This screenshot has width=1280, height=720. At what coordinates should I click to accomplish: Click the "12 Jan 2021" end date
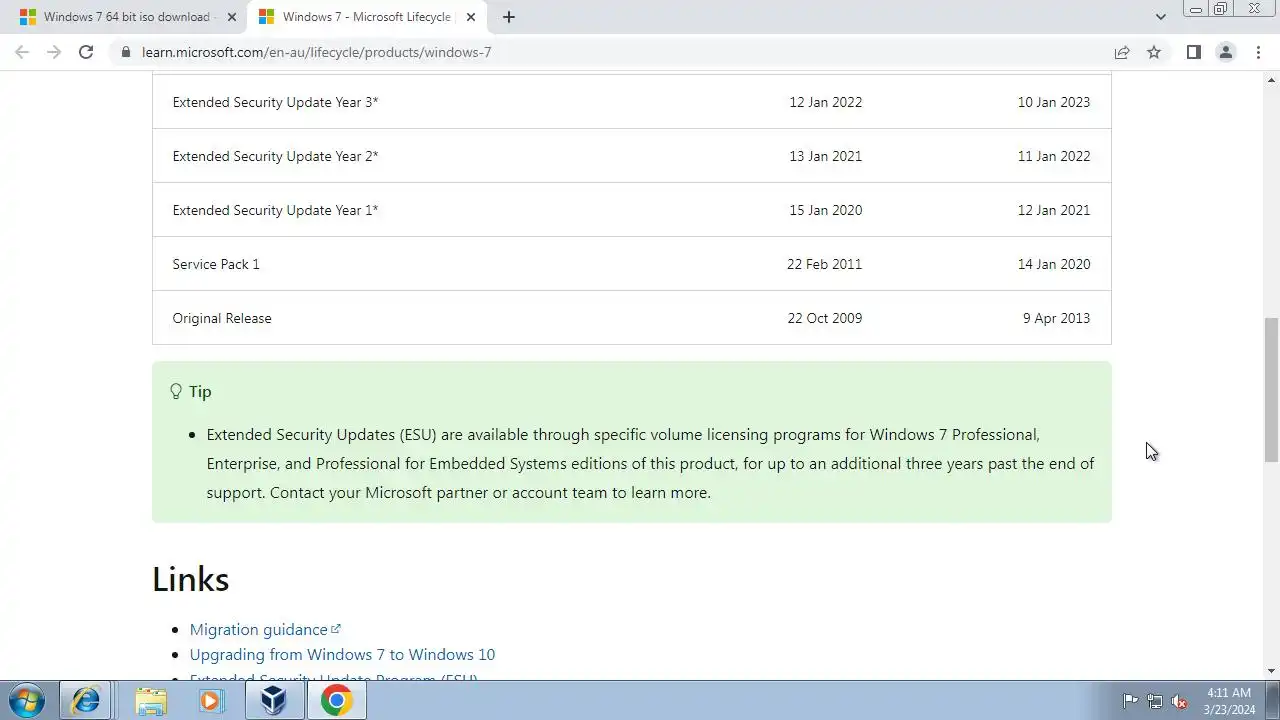coord(1054,210)
